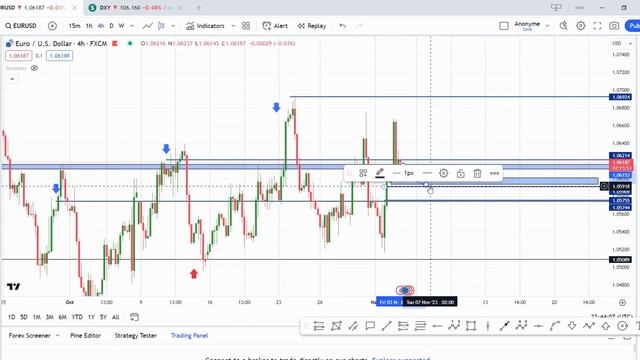Viewport: 640px width, 360px height.
Task: Expand the chart type dropdown arrow
Action: point(173,26)
